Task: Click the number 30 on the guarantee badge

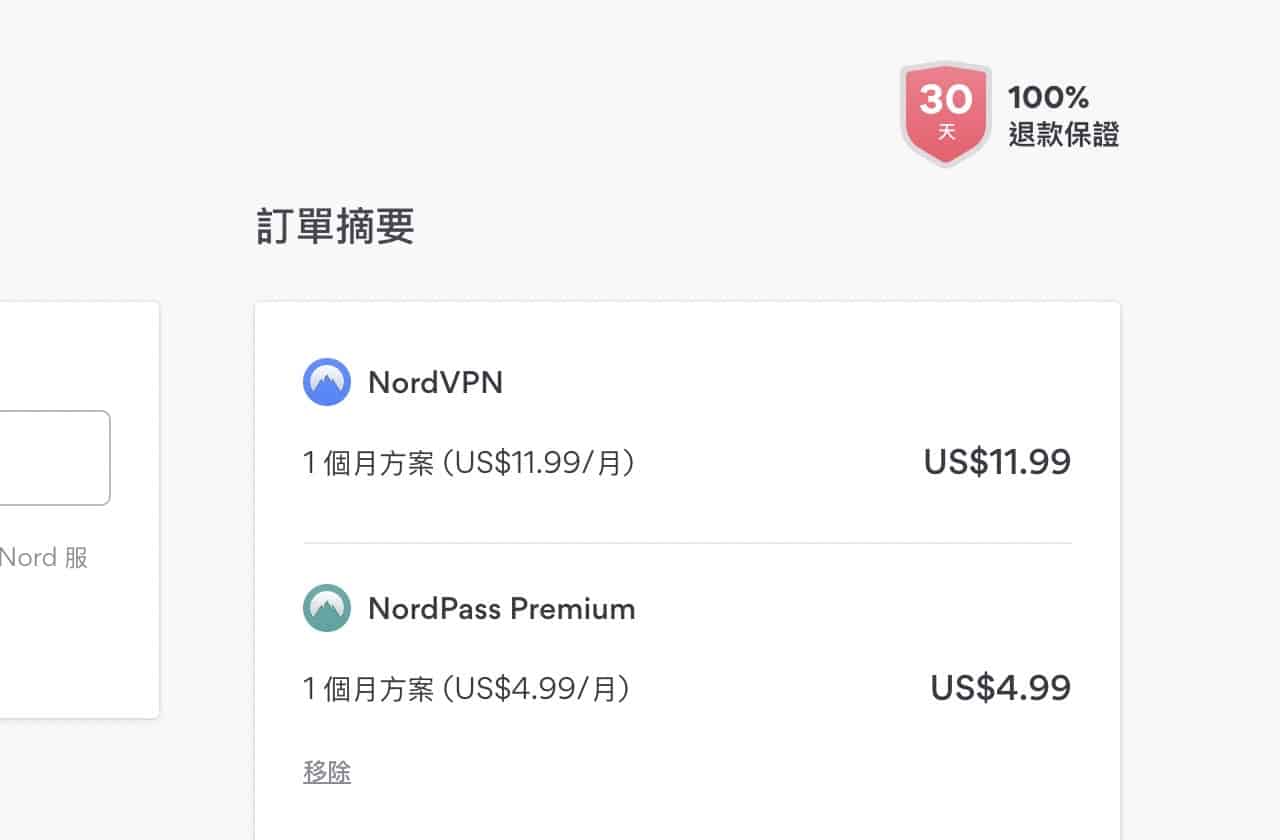Action: tap(946, 98)
